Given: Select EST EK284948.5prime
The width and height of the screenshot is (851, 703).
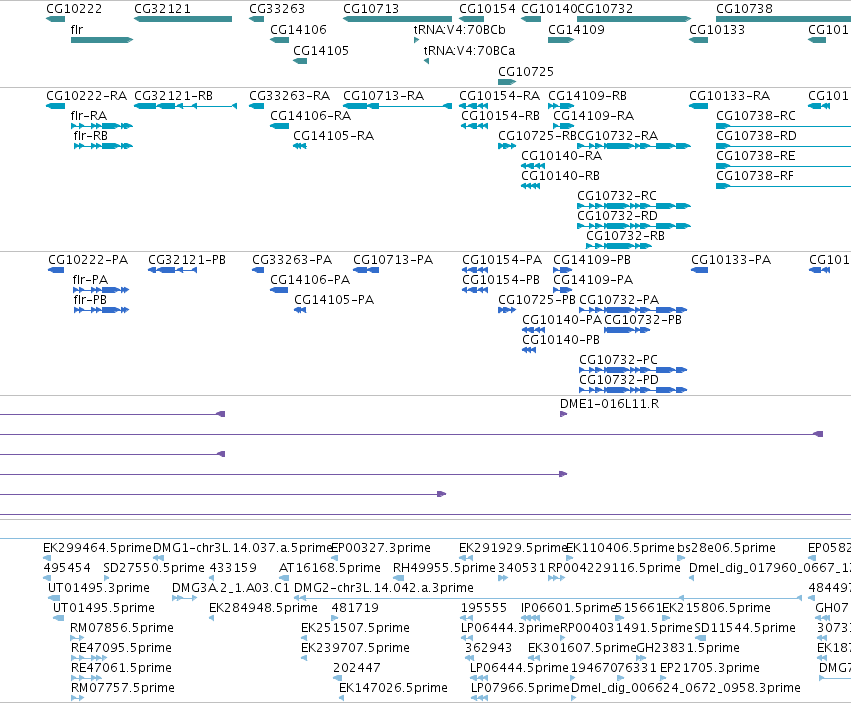Looking at the screenshot, I should click(x=264, y=608).
